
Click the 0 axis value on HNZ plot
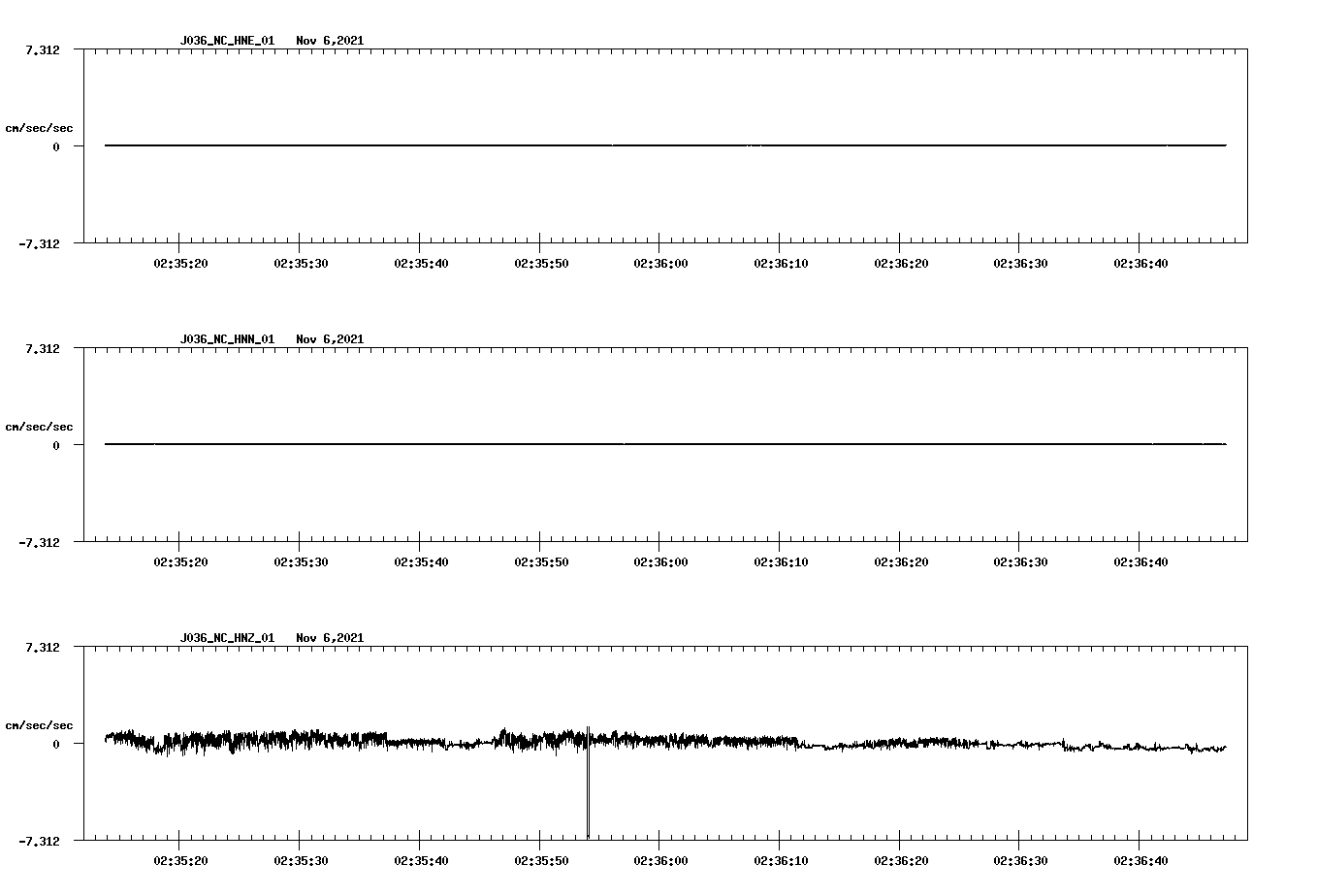tap(56, 744)
